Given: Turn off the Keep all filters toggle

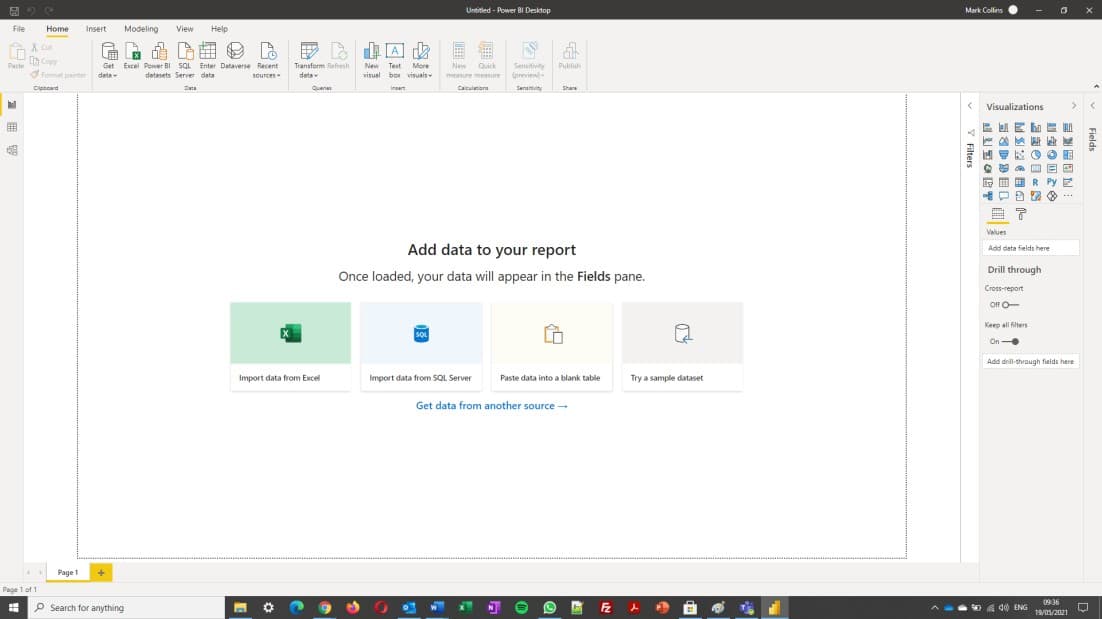Looking at the screenshot, I should click(1011, 341).
